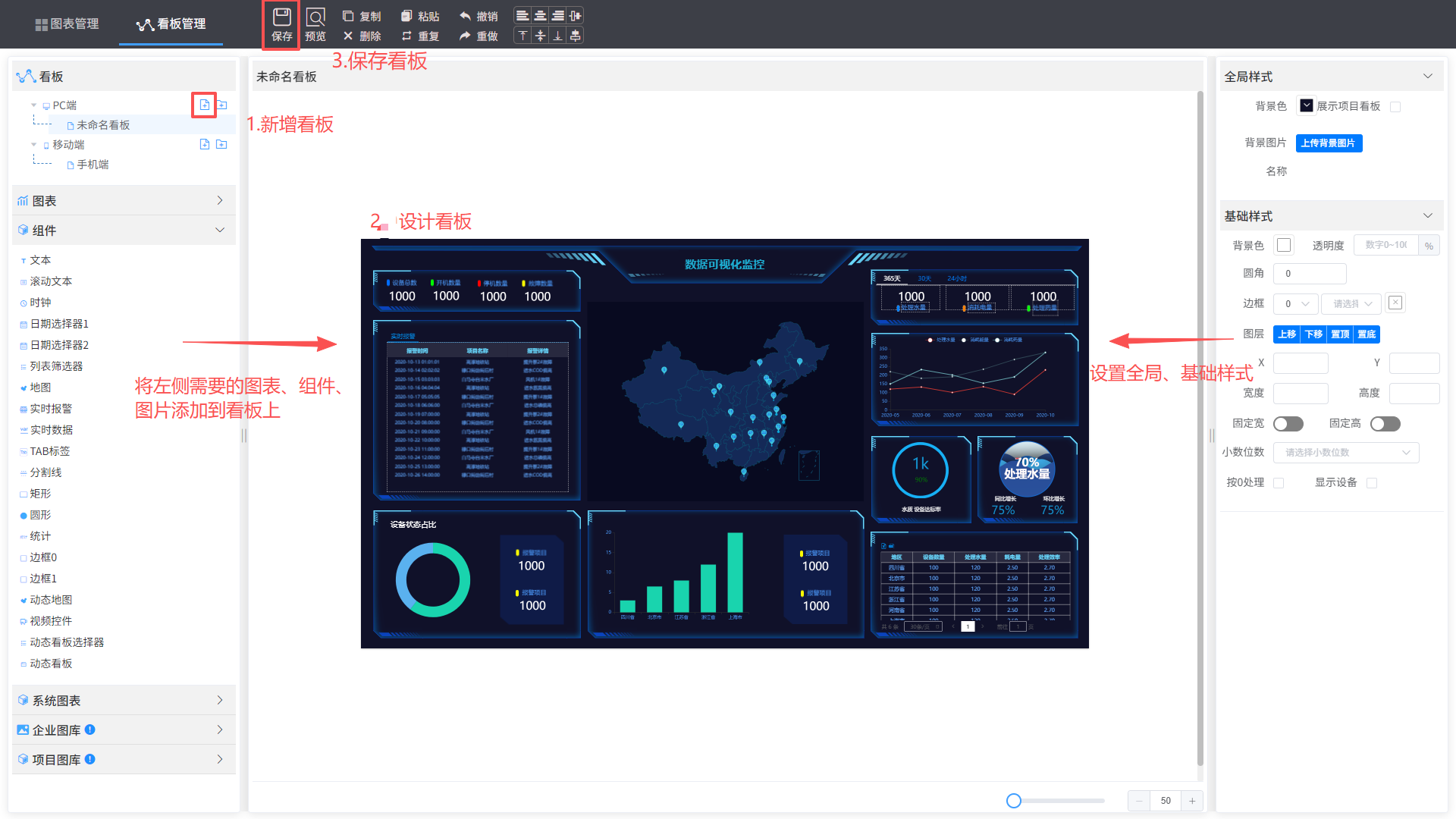The height and width of the screenshot is (819, 1456).
Task: Toggle the 固定宽 switch
Action: click(x=1288, y=424)
